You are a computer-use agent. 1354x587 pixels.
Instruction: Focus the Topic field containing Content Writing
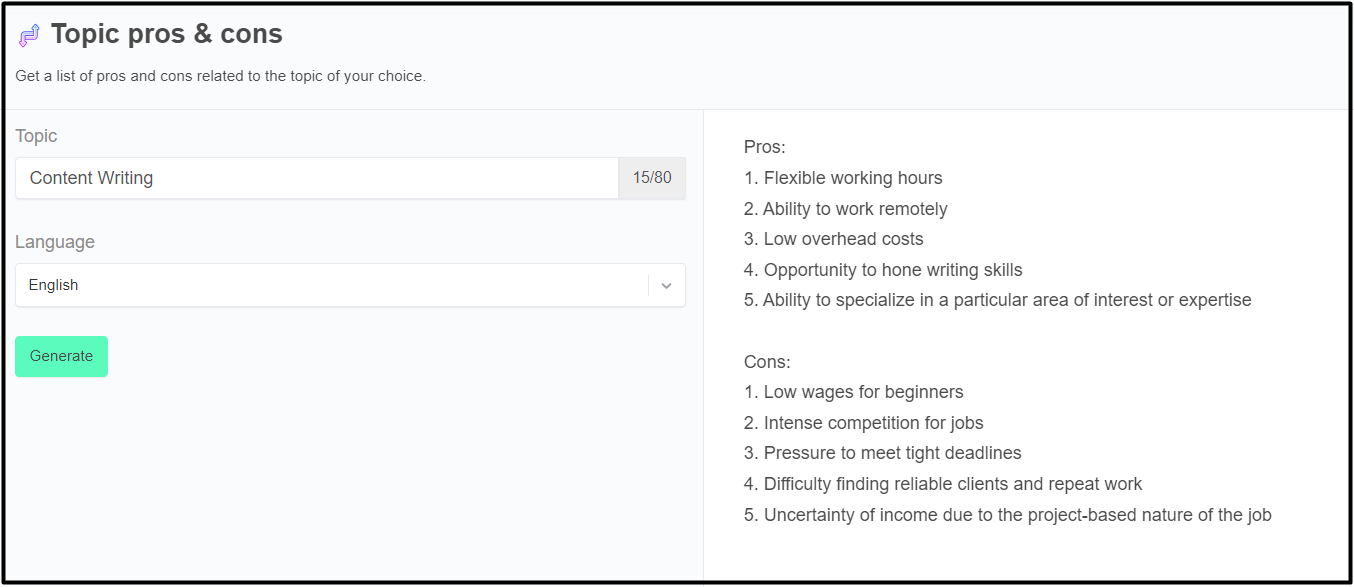(x=316, y=178)
